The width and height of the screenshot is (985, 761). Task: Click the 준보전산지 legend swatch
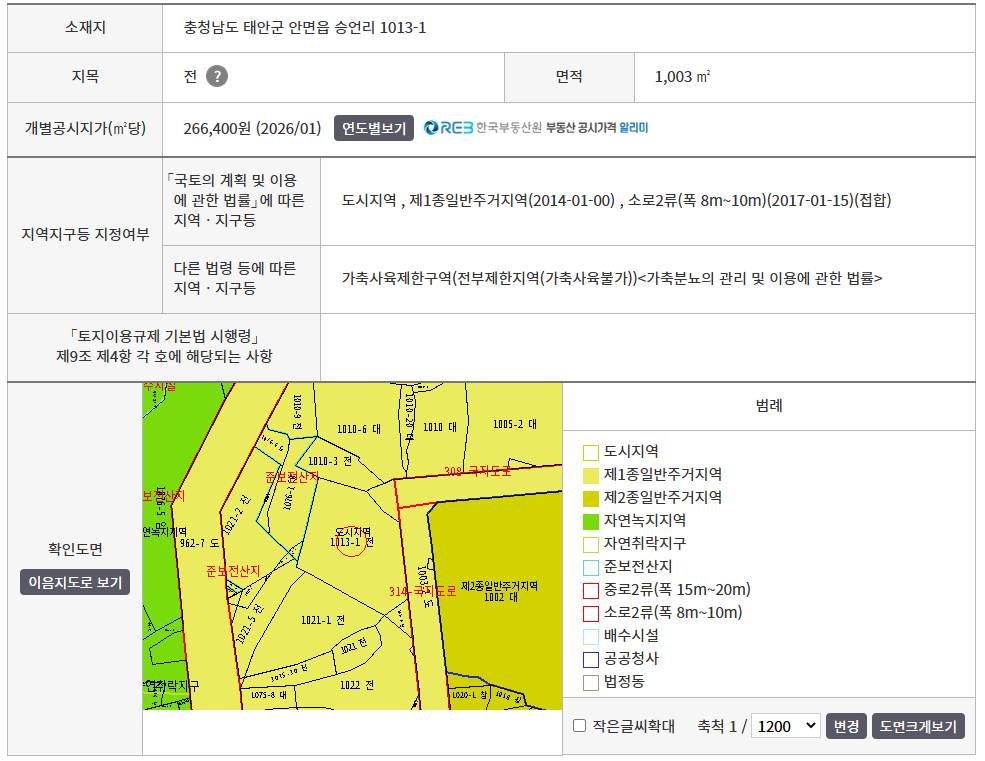591,567
